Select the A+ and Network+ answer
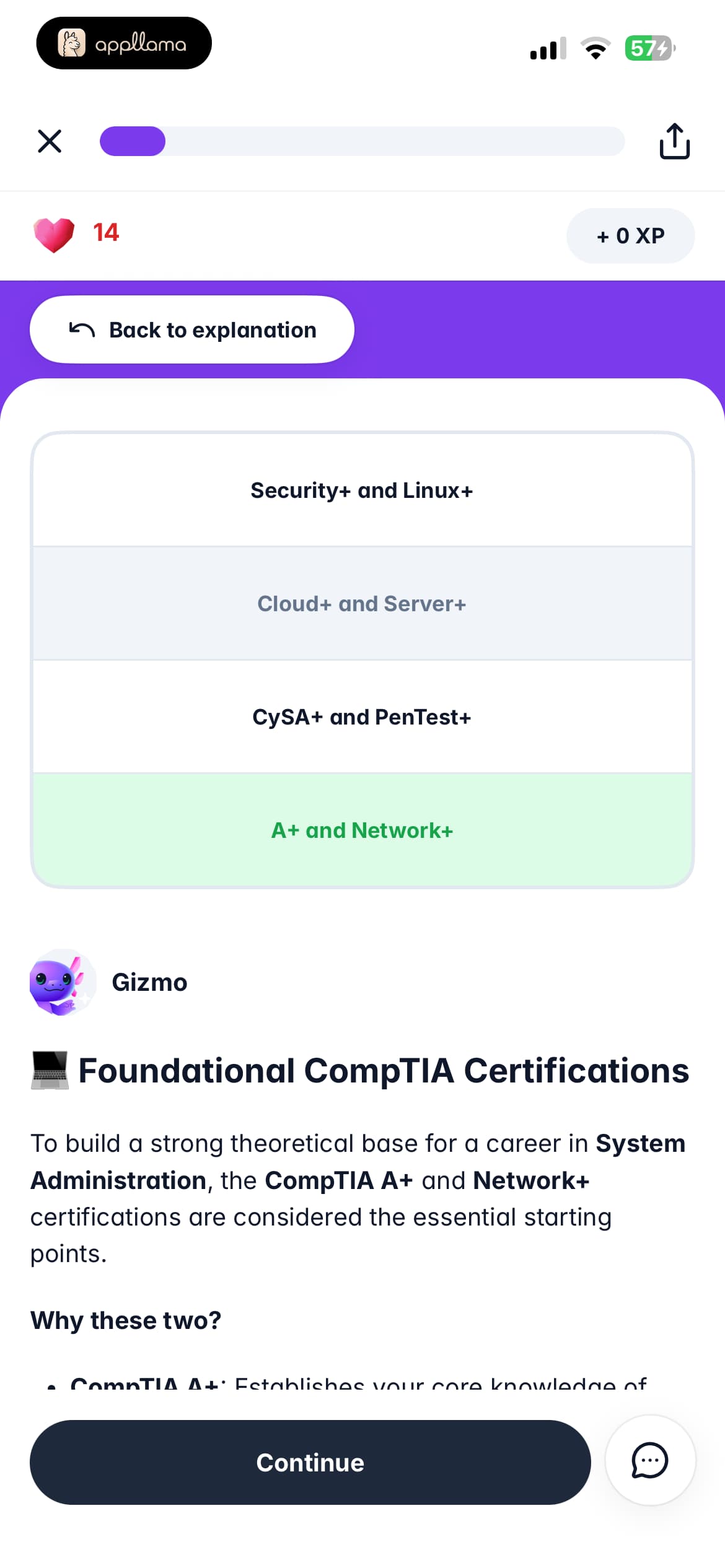Viewport: 725px width, 1568px height. pyautogui.click(x=362, y=830)
